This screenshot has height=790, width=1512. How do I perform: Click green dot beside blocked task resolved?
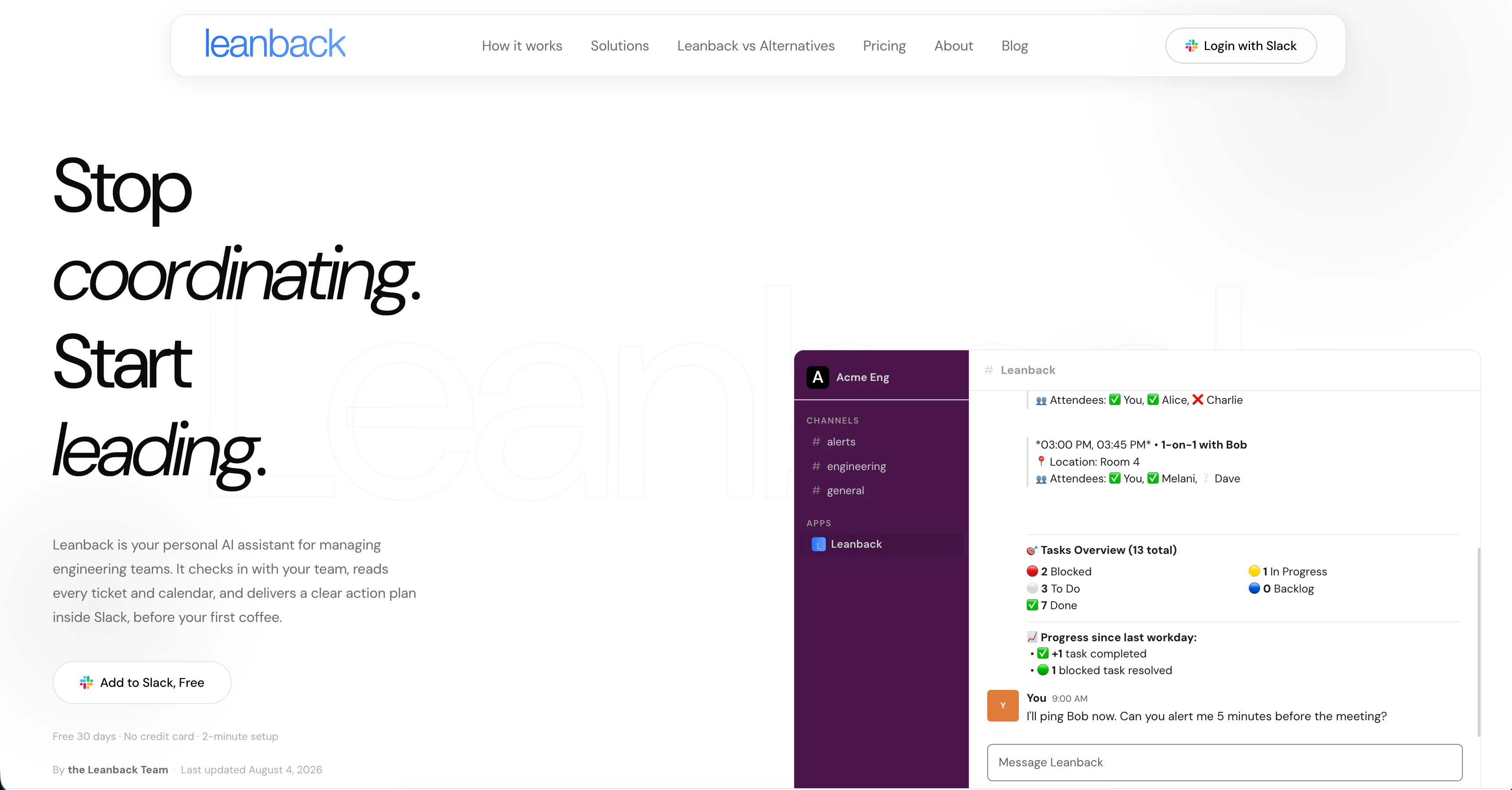(1043, 670)
